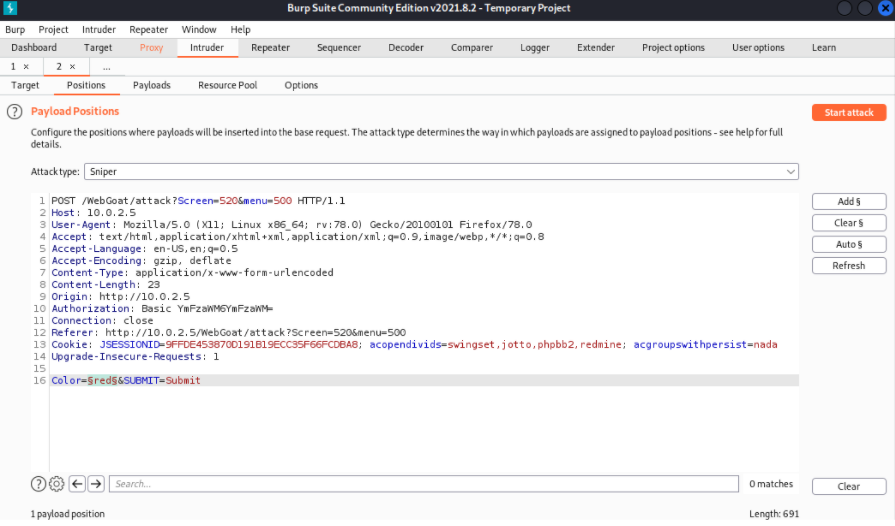Click the Auto § button

[x=849, y=244]
